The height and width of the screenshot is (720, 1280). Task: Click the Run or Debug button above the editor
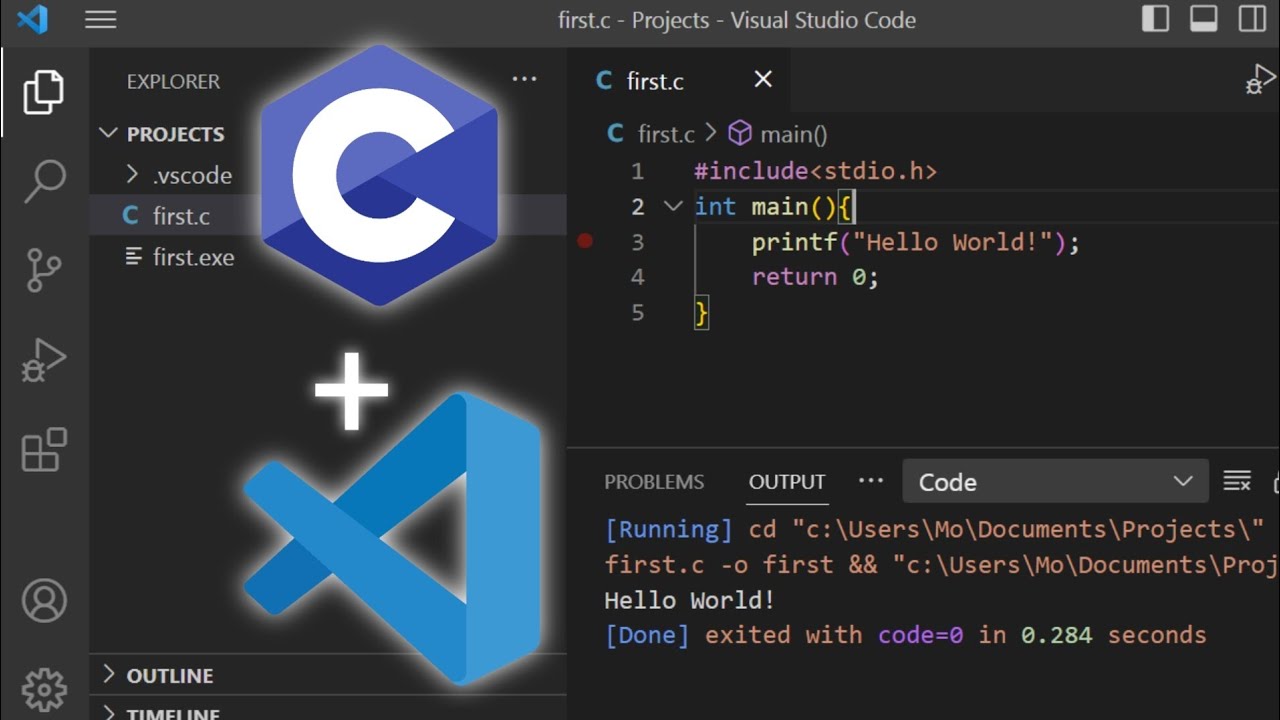[x=1261, y=79]
